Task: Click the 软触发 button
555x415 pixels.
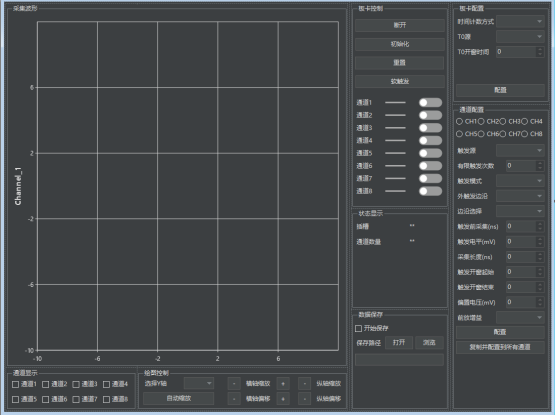Action: coord(400,81)
